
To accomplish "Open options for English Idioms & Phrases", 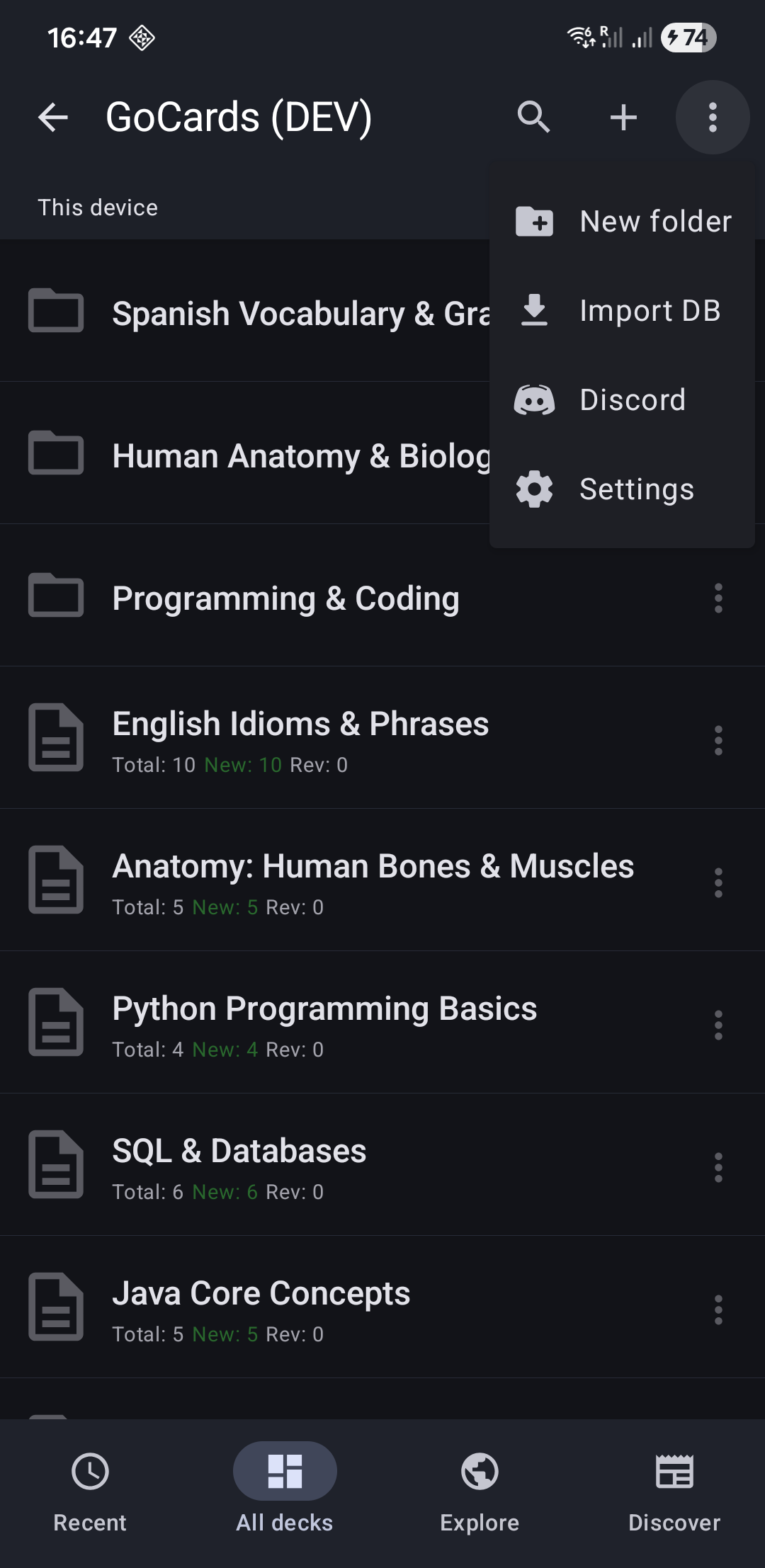I will [718, 741].
